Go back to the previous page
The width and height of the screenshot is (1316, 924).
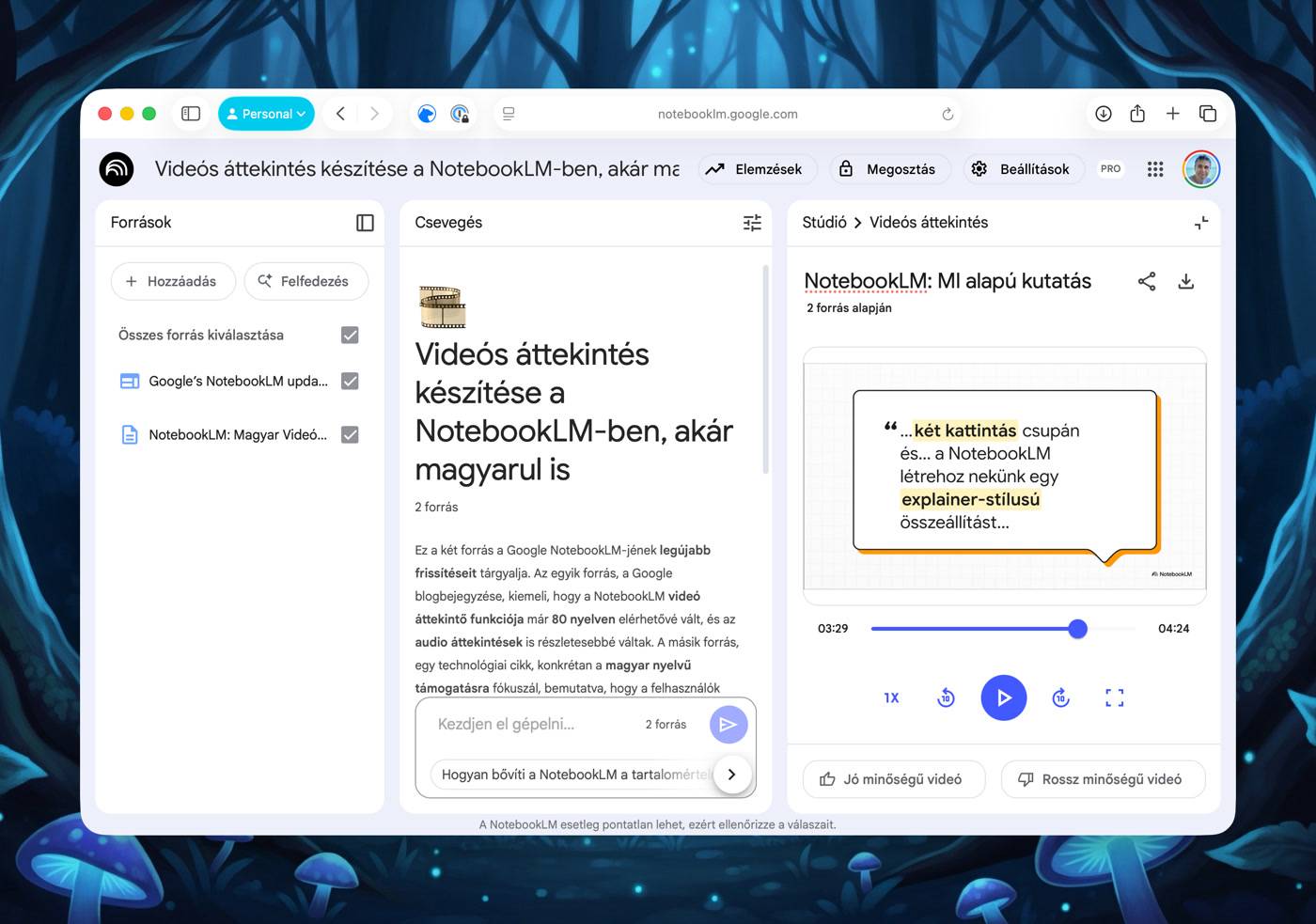tap(340, 114)
